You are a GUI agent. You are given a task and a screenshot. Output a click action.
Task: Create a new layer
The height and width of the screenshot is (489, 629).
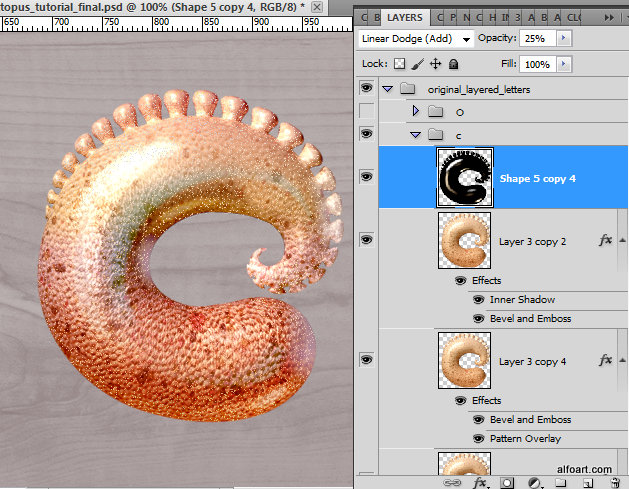point(588,483)
